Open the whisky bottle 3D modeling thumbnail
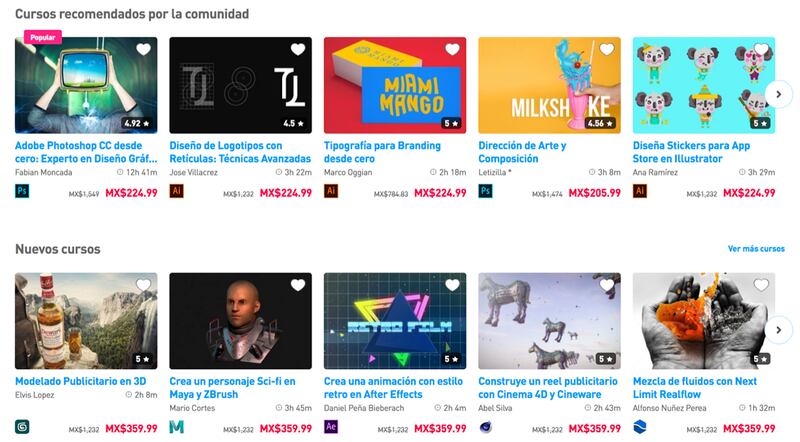 (x=86, y=321)
